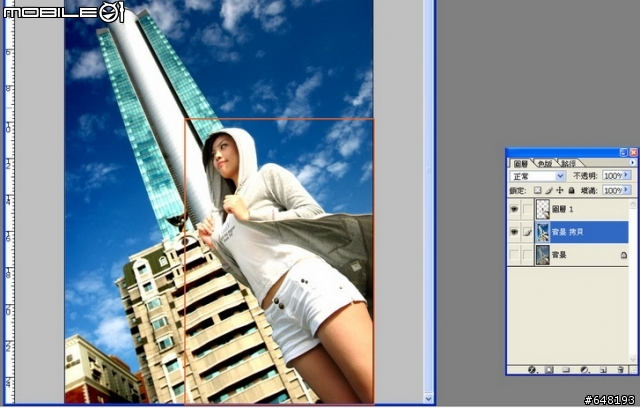
Task: Delete layer trash icon
Action: 620,370
